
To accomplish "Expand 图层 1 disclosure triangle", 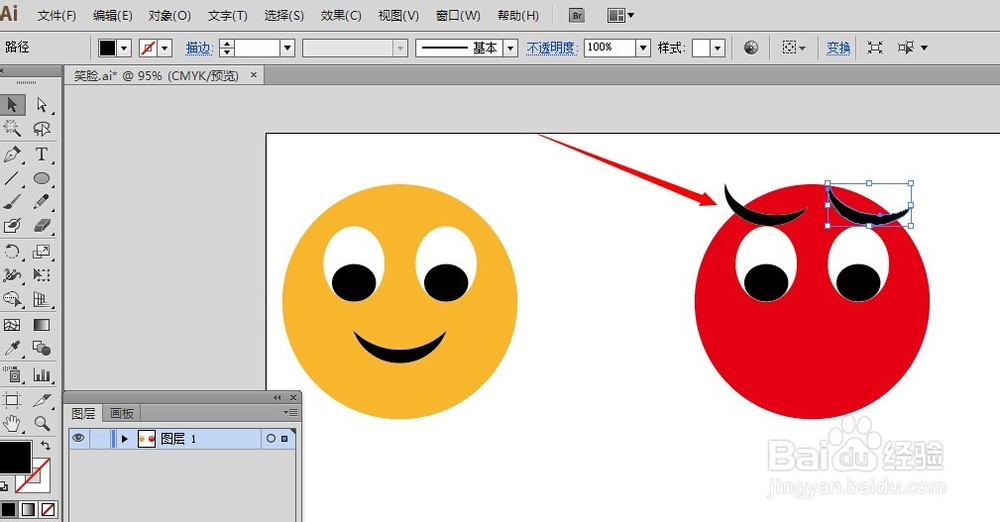I will point(125,438).
